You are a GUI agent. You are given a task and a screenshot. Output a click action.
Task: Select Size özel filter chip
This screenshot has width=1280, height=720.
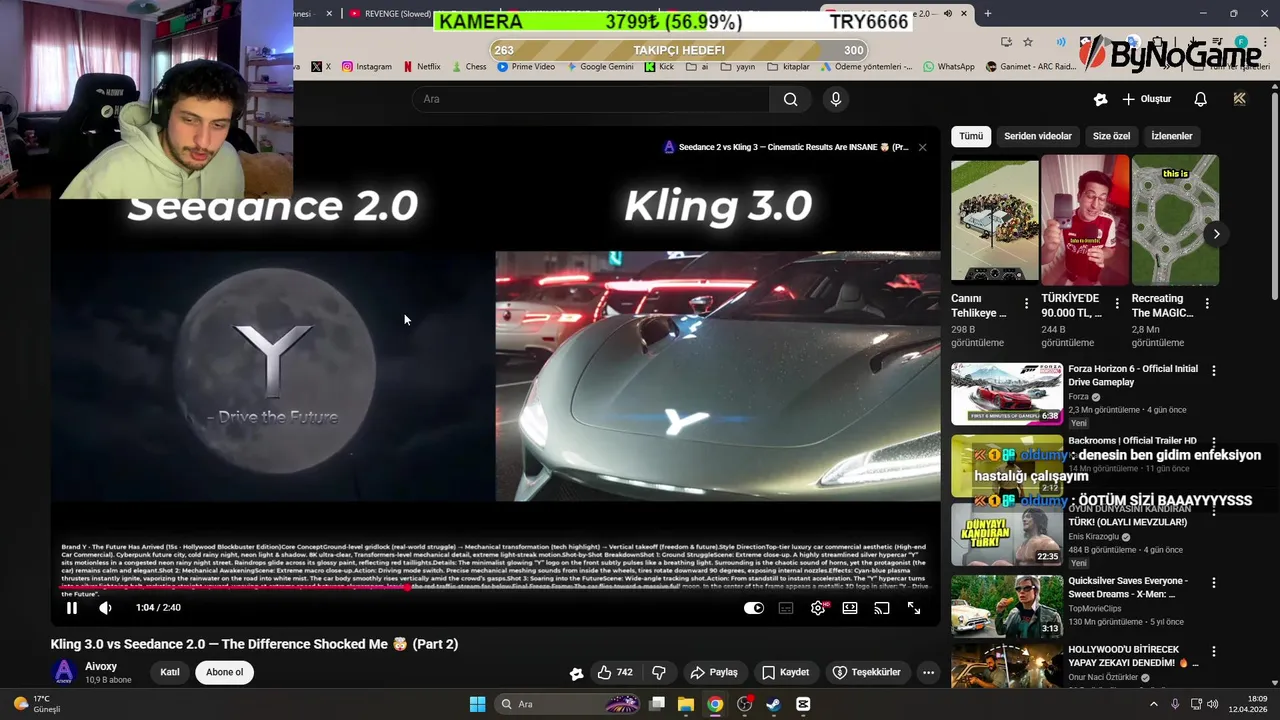tap(1111, 136)
